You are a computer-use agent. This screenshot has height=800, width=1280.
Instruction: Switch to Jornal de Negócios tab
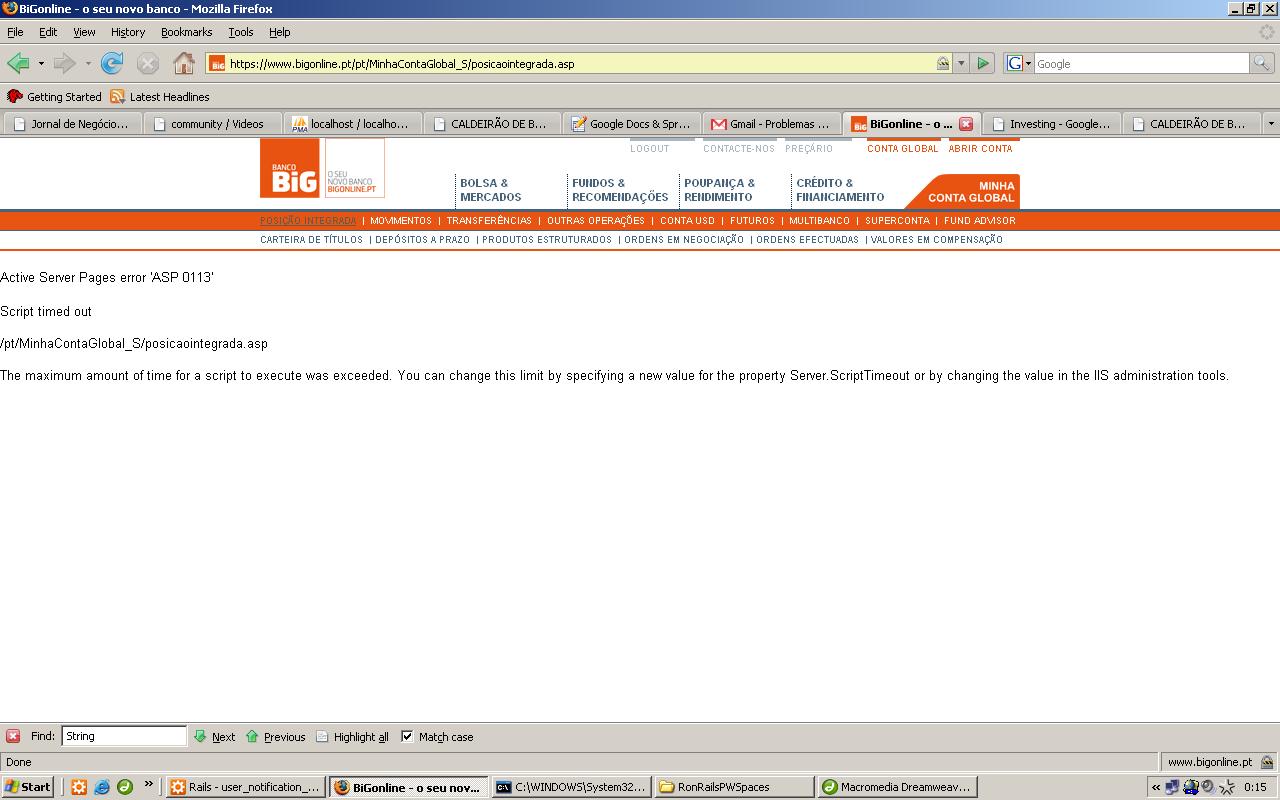point(73,124)
